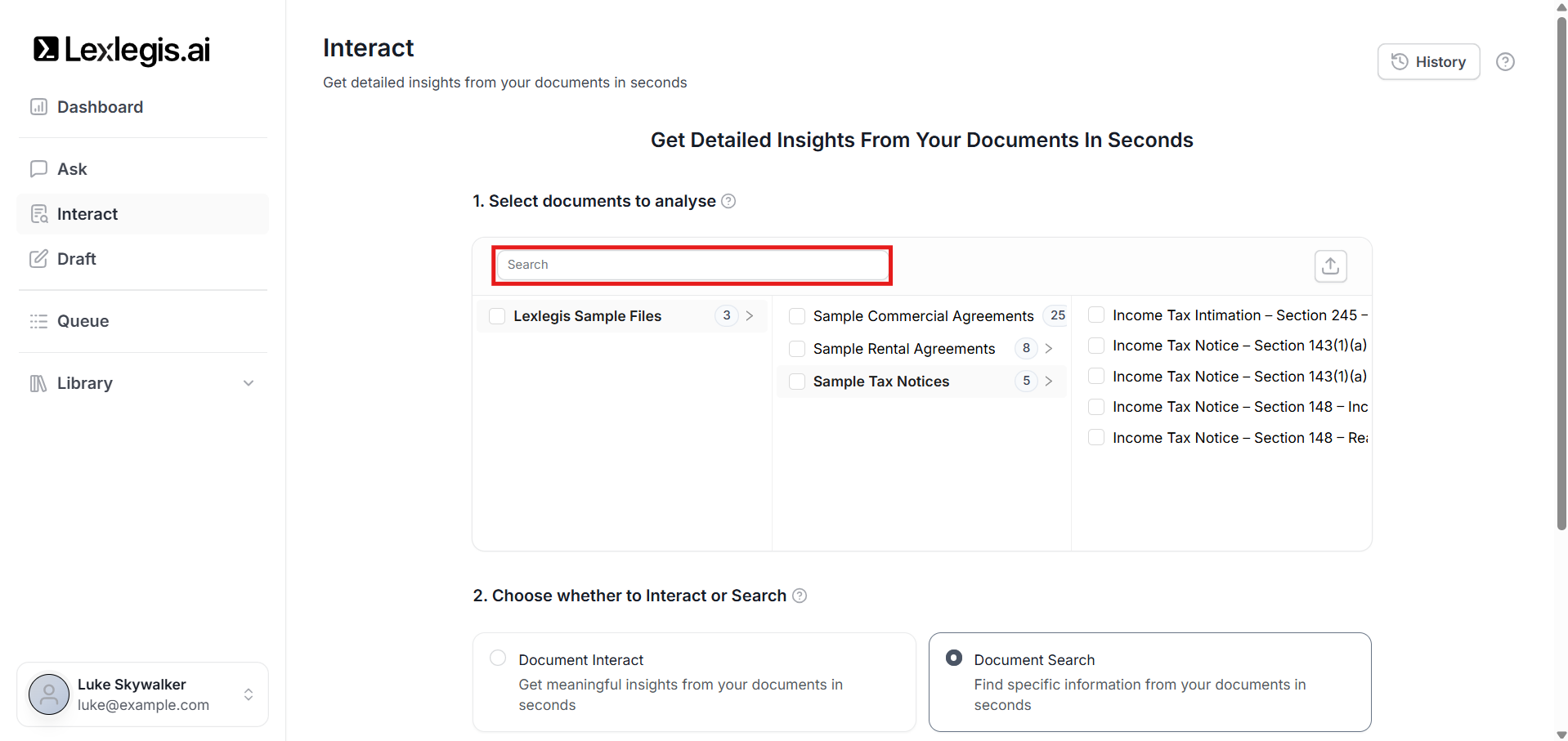Viewport: 1568px width, 741px height.
Task: Open the user account switcher arrows
Action: (x=249, y=694)
